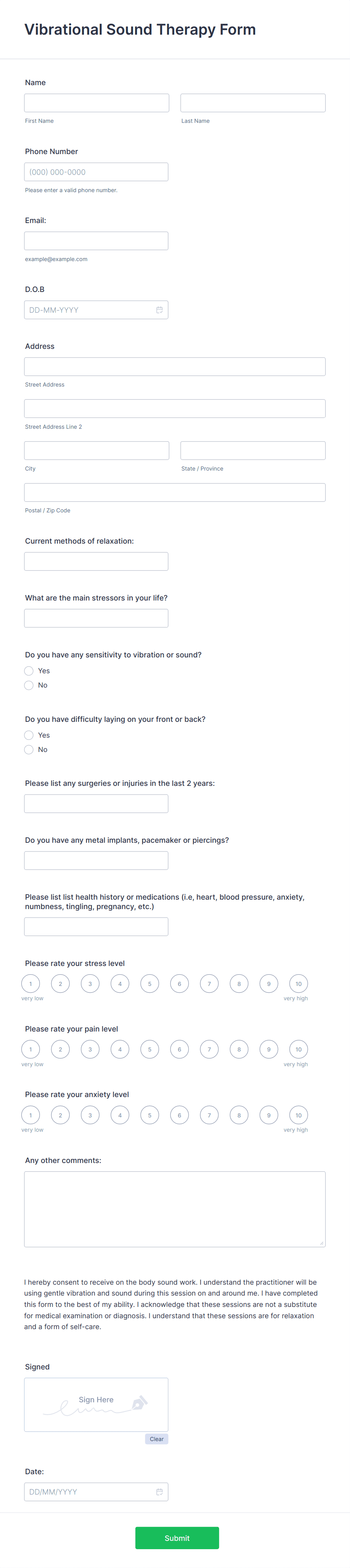Screen dimensions: 350x1568
Task: Rate pain level as 1
Action: pos(31,1049)
